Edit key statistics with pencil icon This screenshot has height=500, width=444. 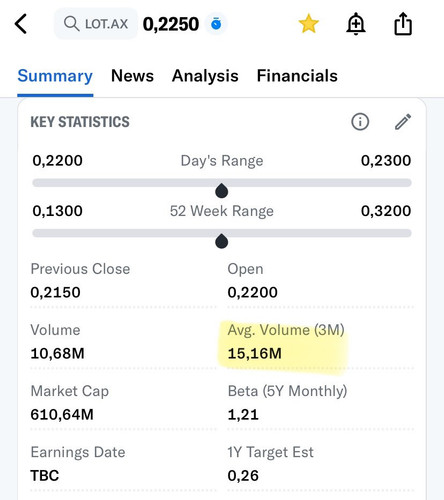pyautogui.click(x=403, y=122)
